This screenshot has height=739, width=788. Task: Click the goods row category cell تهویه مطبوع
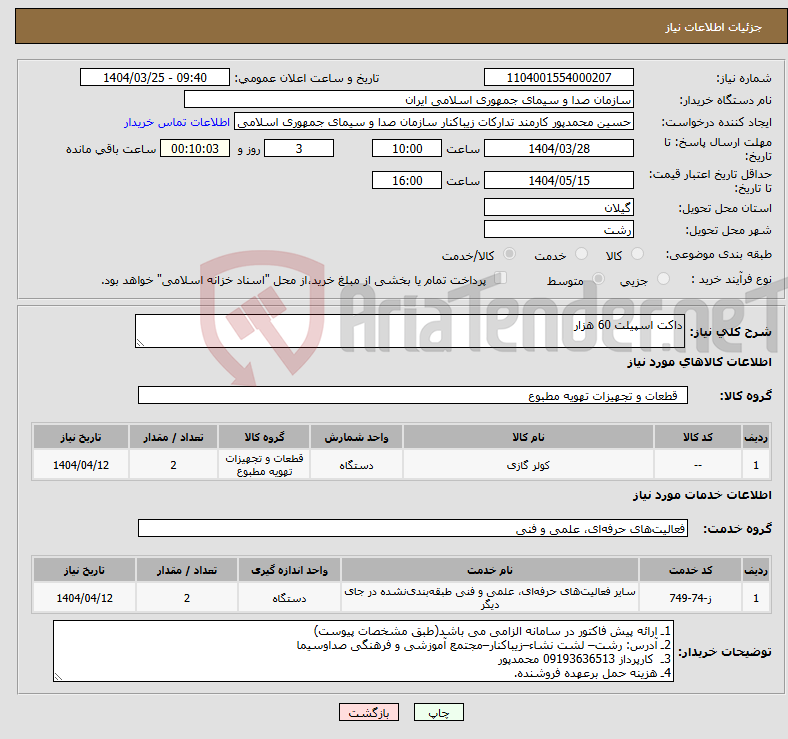pos(264,465)
